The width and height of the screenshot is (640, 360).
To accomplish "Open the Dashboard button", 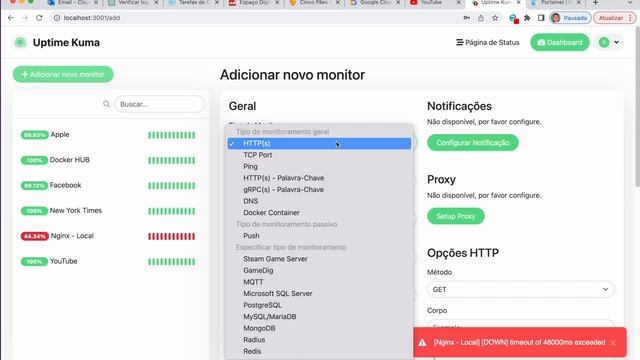I will pyautogui.click(x=560, y=42).
